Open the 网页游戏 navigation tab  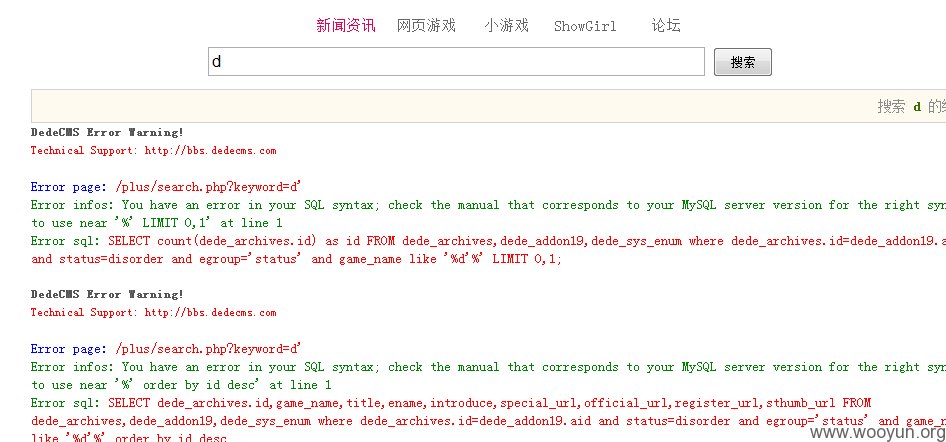(x=426, y=25)
